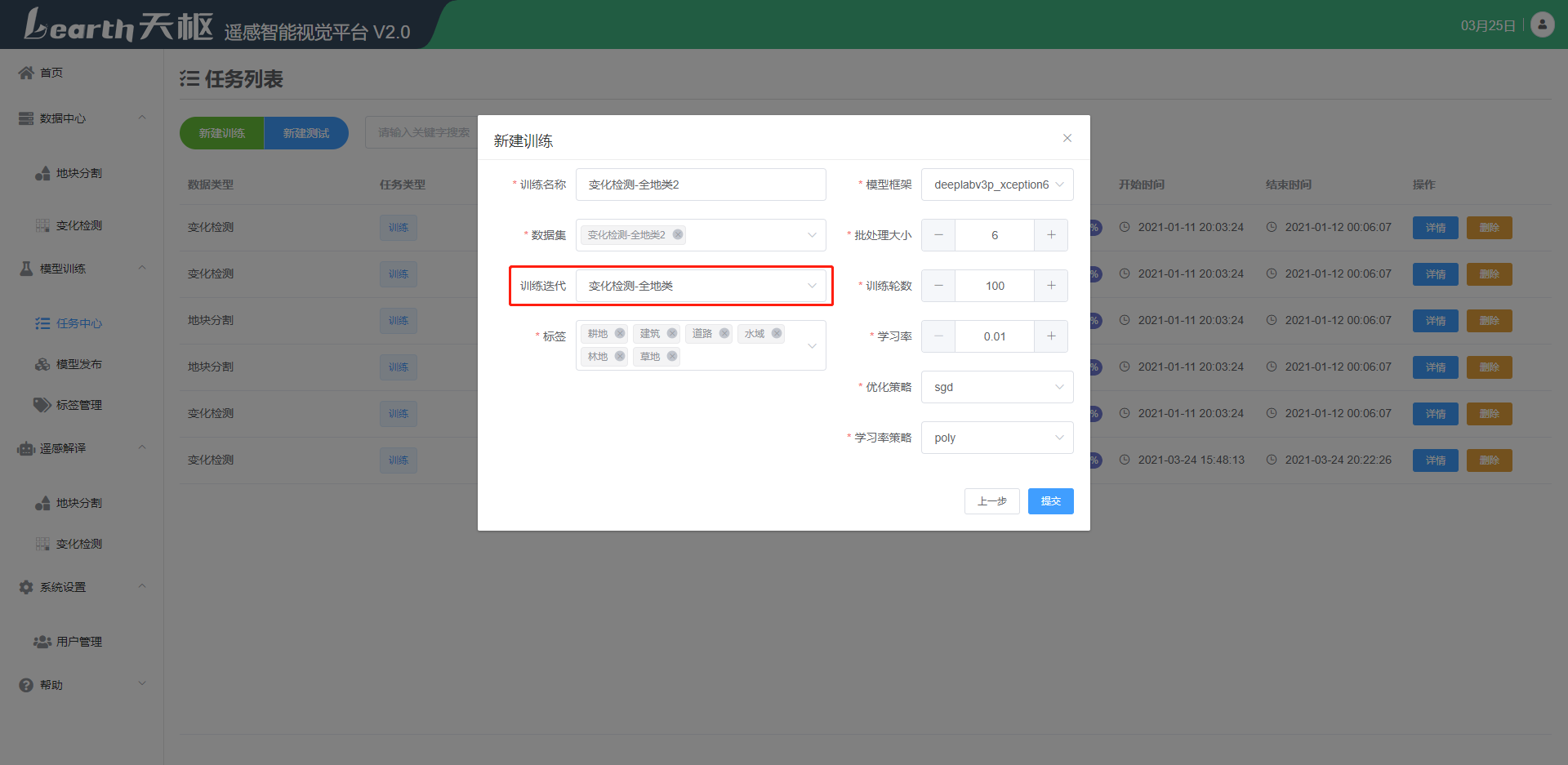Delete the 变化检测-全地类2 dataset chip

pyautogui.click(x=678, y=234)
